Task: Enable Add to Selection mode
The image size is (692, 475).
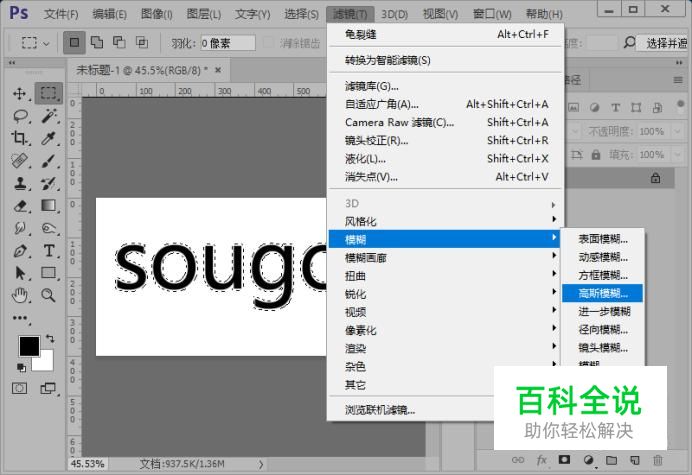Action: [97, 43]
